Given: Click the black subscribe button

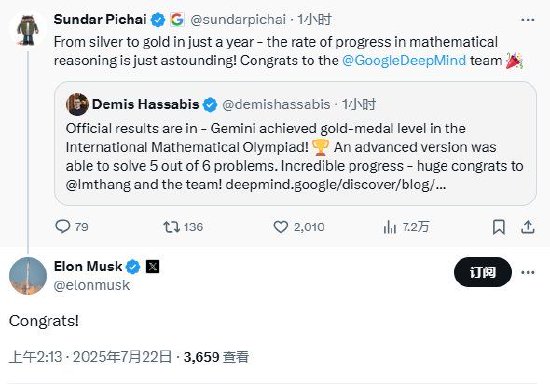Looking at the screenshot, I should click(x=483, y=272).
